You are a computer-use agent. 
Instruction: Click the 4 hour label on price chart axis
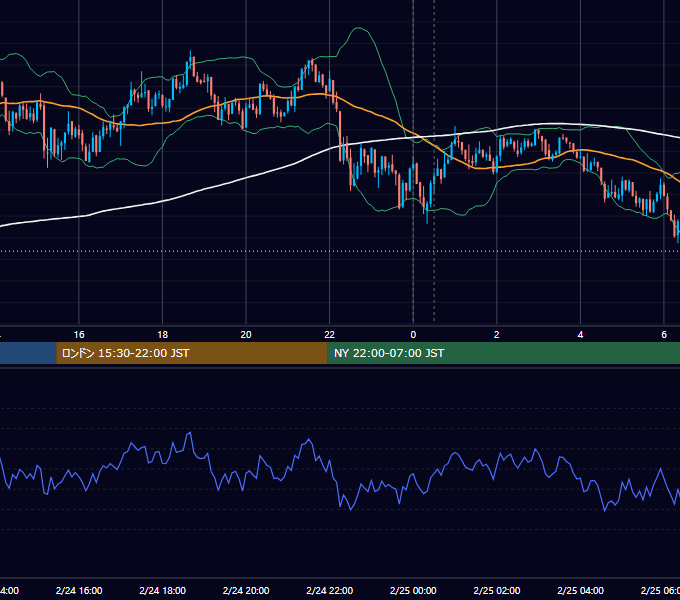click(x=580, y=335)
